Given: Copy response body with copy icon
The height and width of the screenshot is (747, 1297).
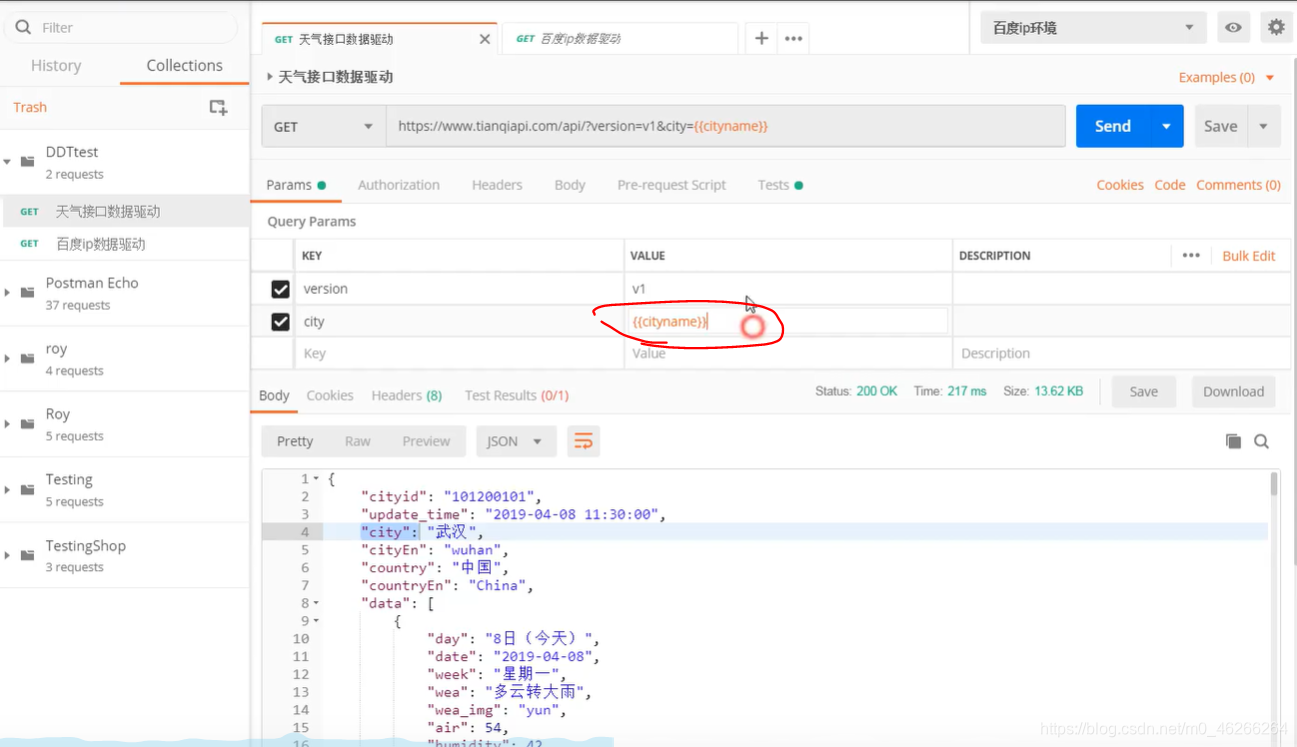Looking at the screenshot, I should [1233, 441].
